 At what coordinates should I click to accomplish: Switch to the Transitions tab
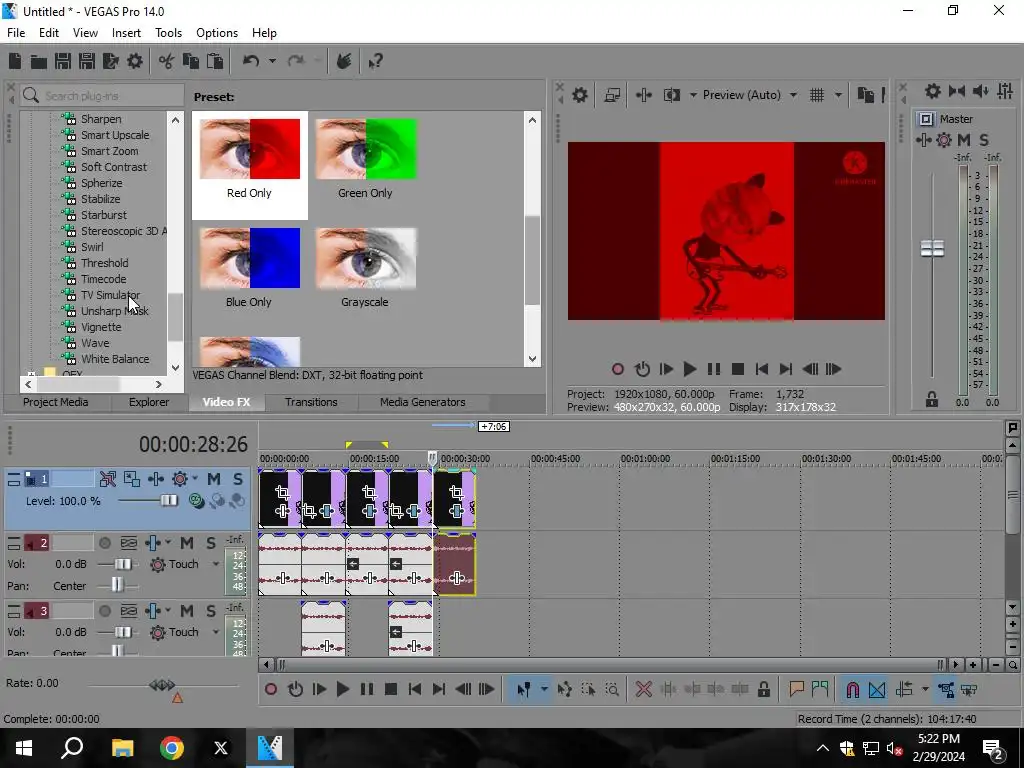click(x=311, y=402)
